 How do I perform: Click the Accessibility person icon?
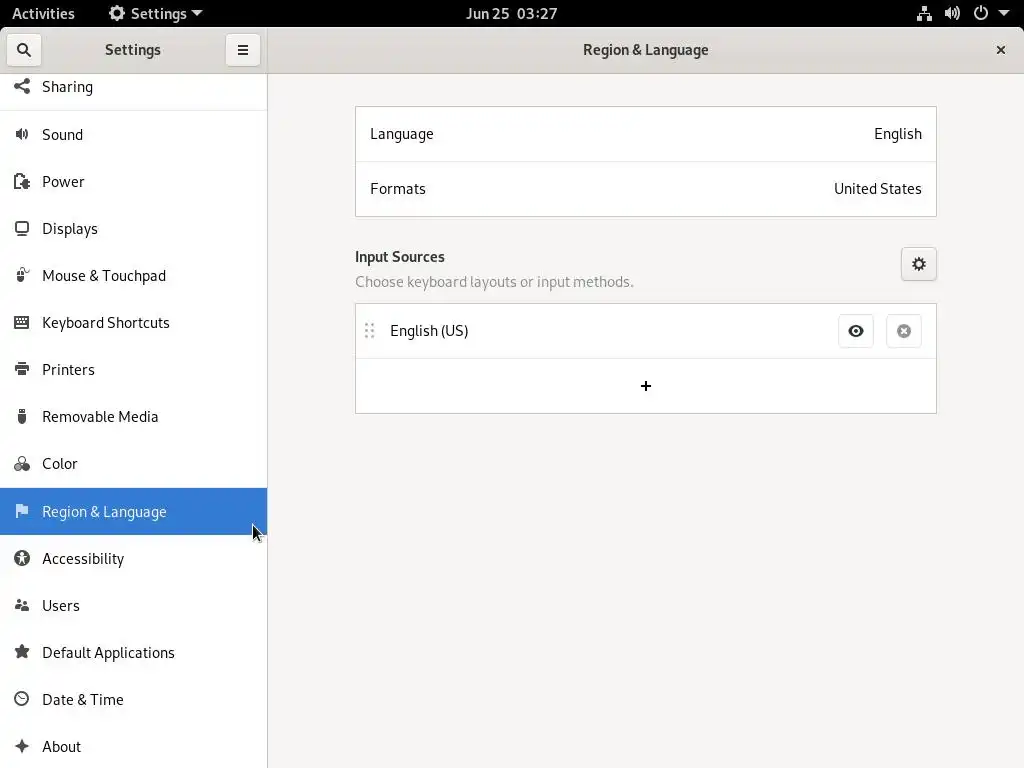coord(22,558)
